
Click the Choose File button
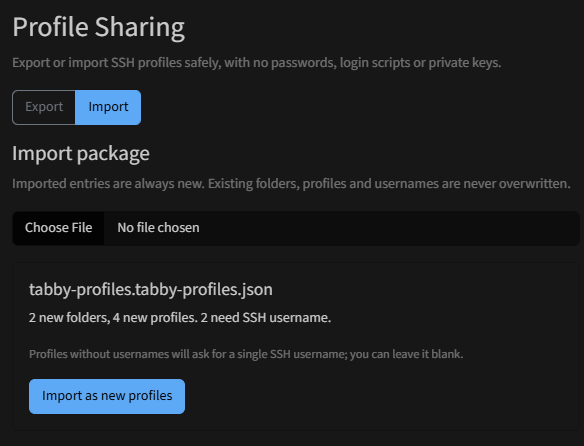coord(58,228)
